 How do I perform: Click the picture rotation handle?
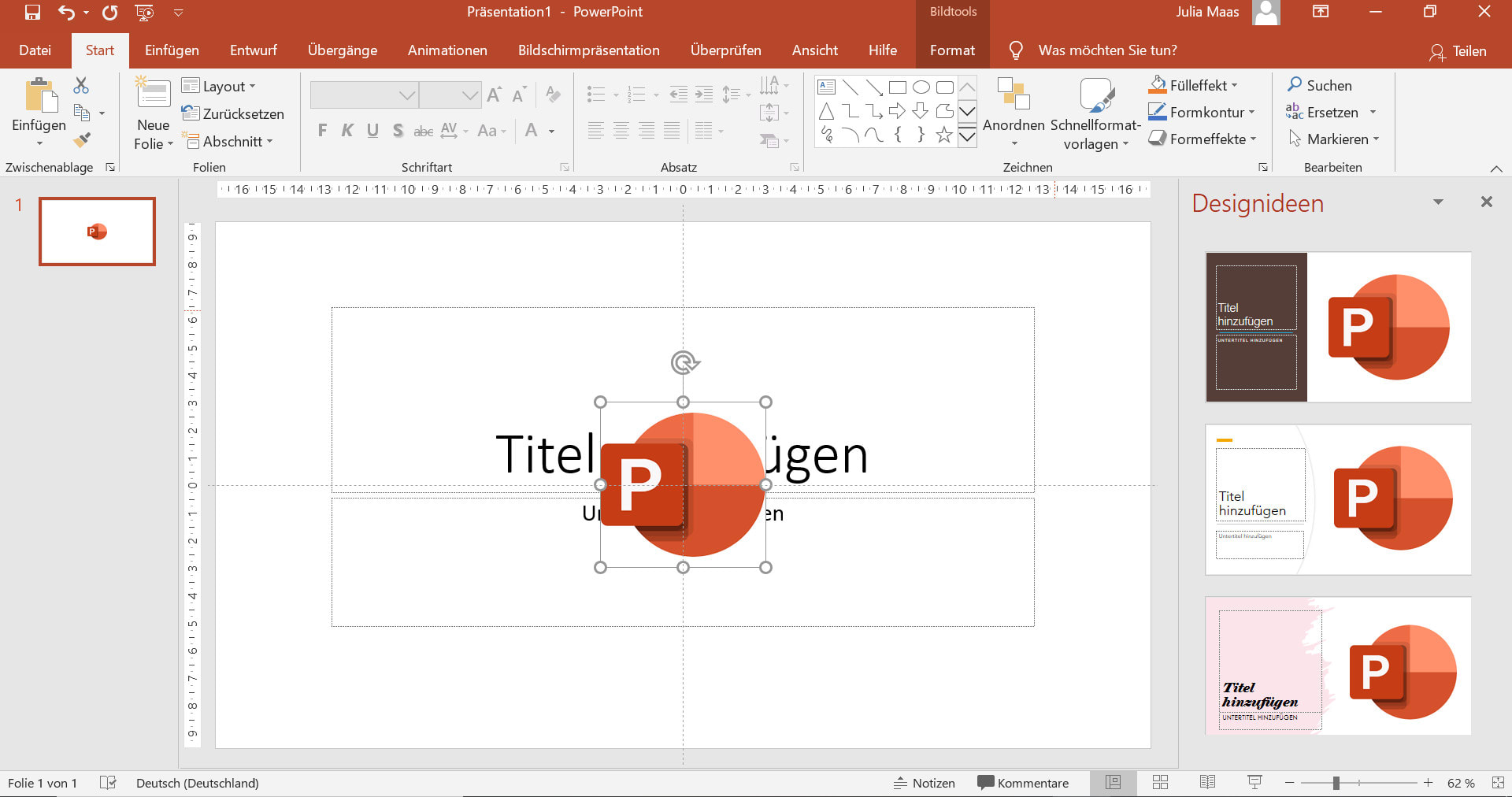click(x=684, y=362)
